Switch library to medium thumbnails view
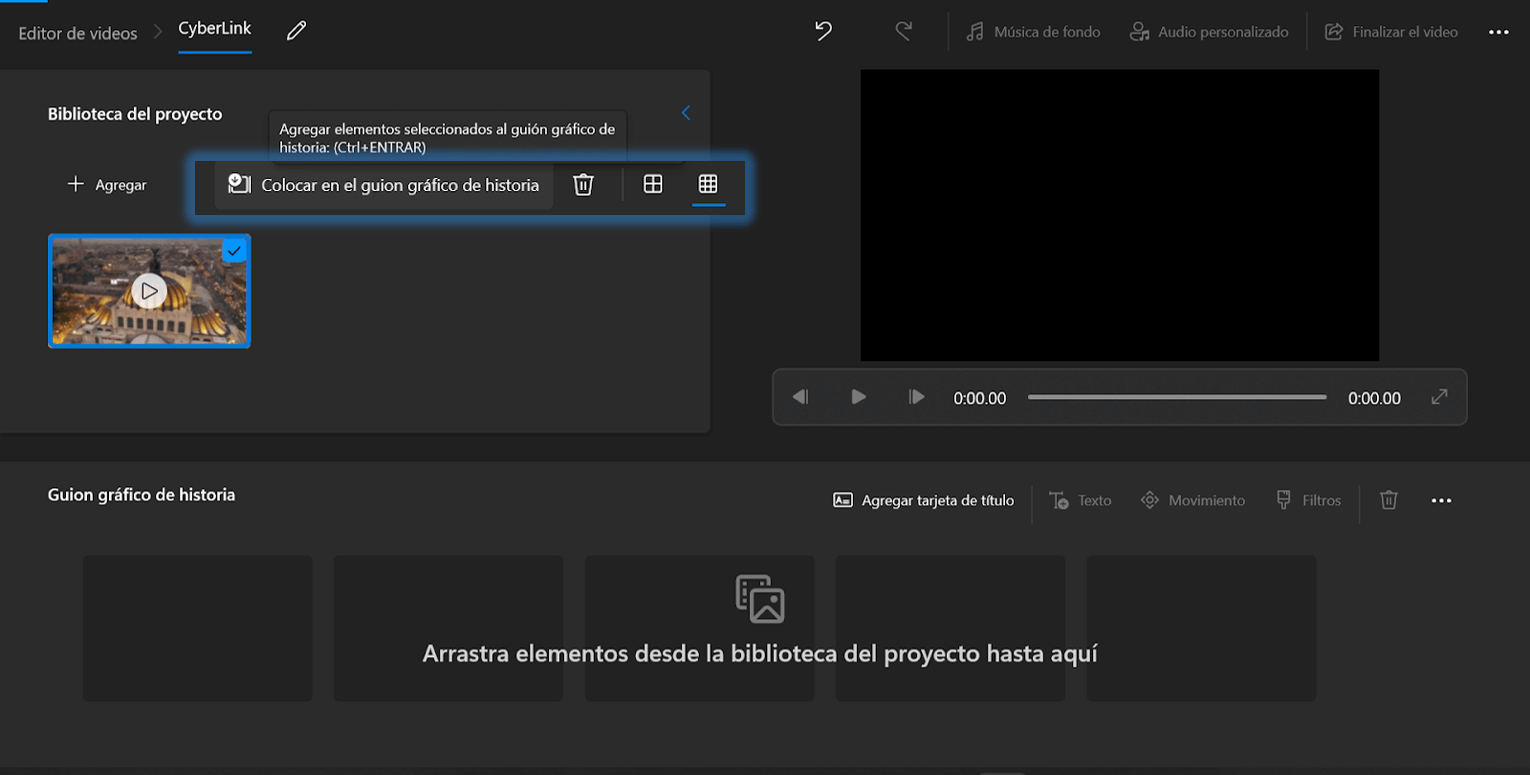Viewport: 1530px width, 775px height. coord(653,184)
